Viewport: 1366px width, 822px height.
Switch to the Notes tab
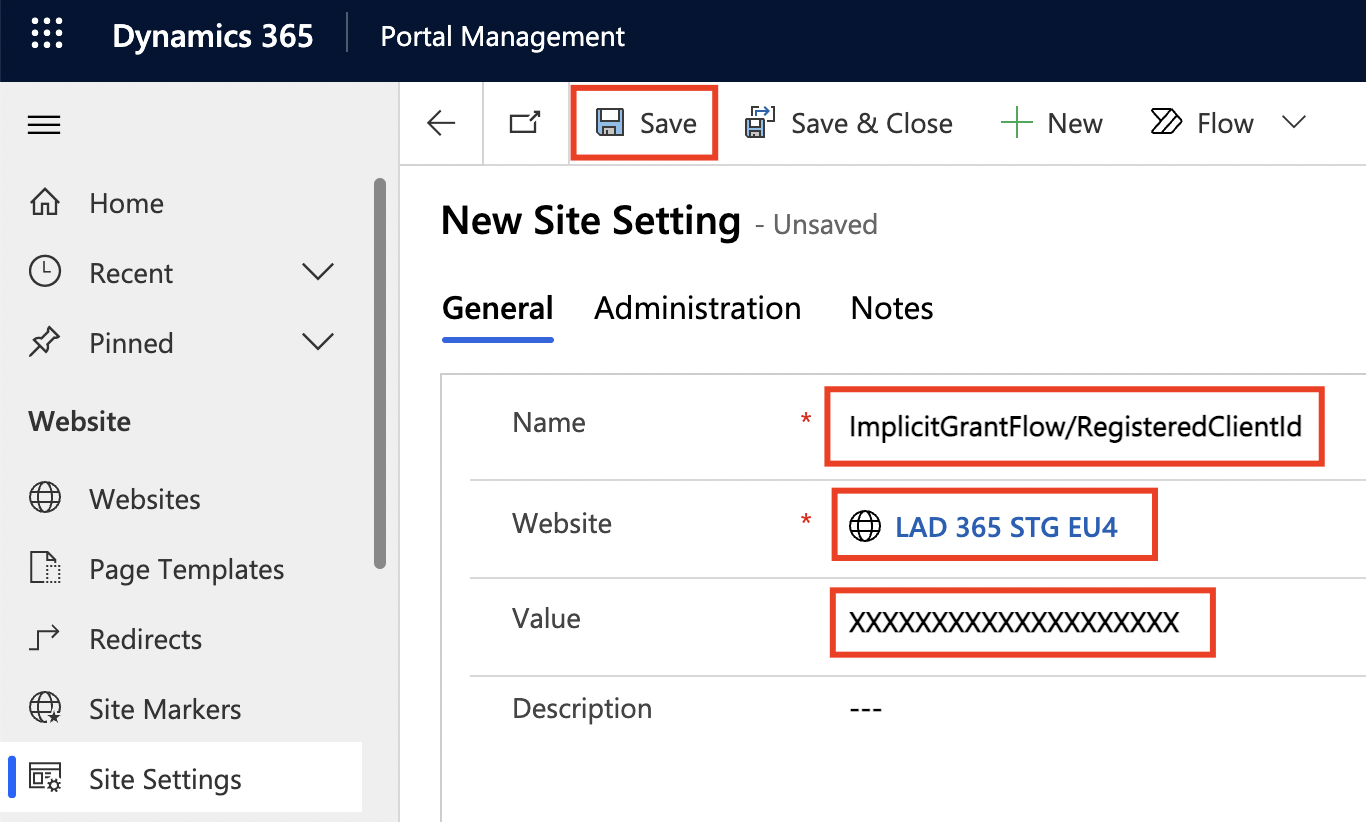click(892, 308)
